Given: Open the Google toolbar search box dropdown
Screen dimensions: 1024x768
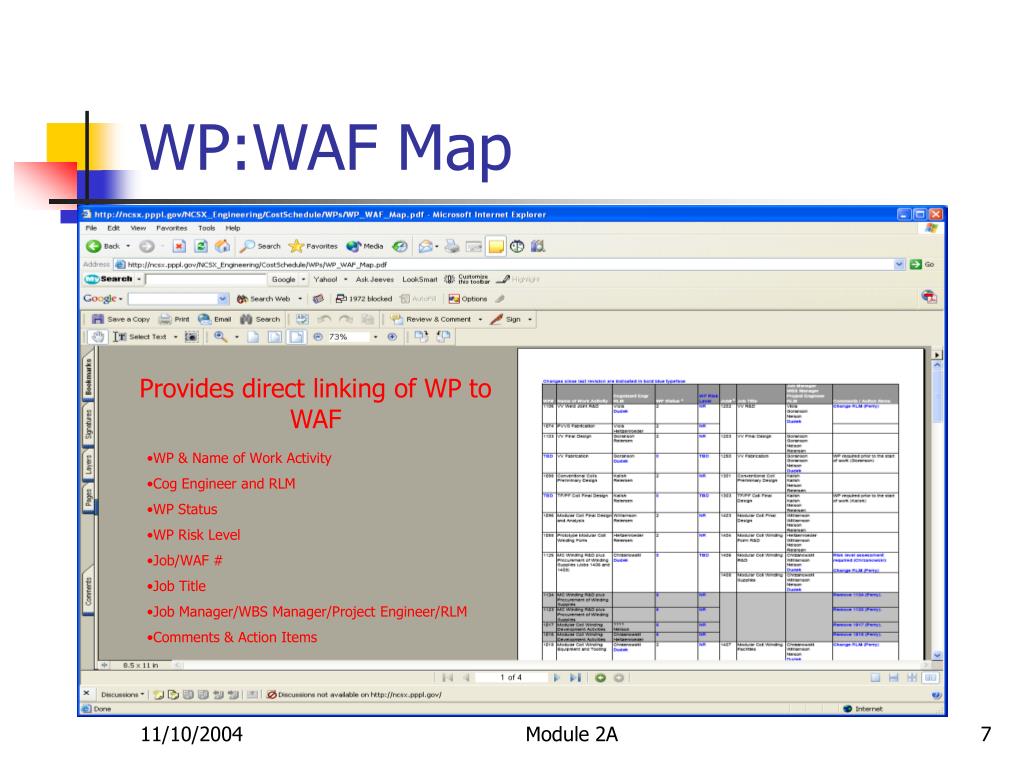Looking at the screenshot, I should click(x=223, y=298).
